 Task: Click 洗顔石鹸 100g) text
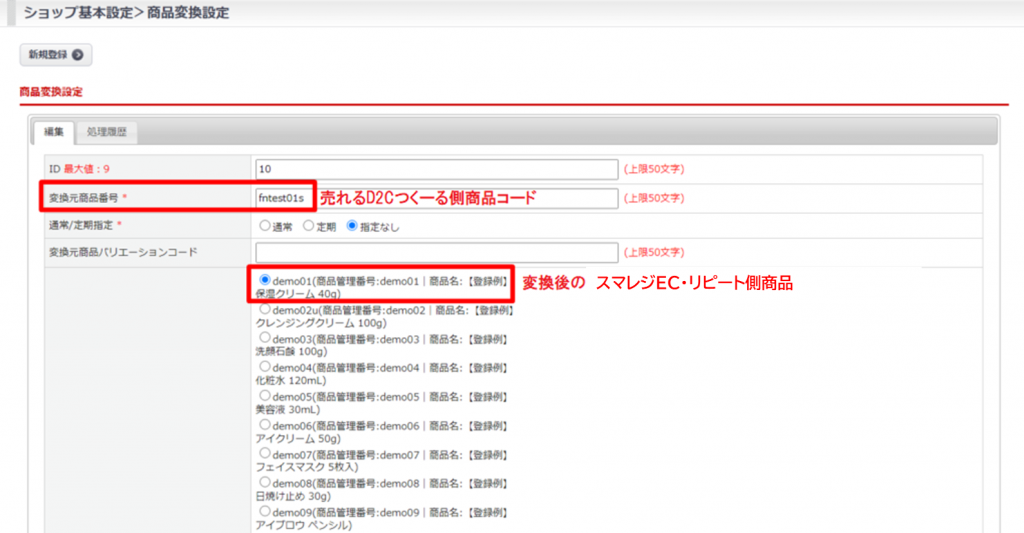(x=291, y=351)
